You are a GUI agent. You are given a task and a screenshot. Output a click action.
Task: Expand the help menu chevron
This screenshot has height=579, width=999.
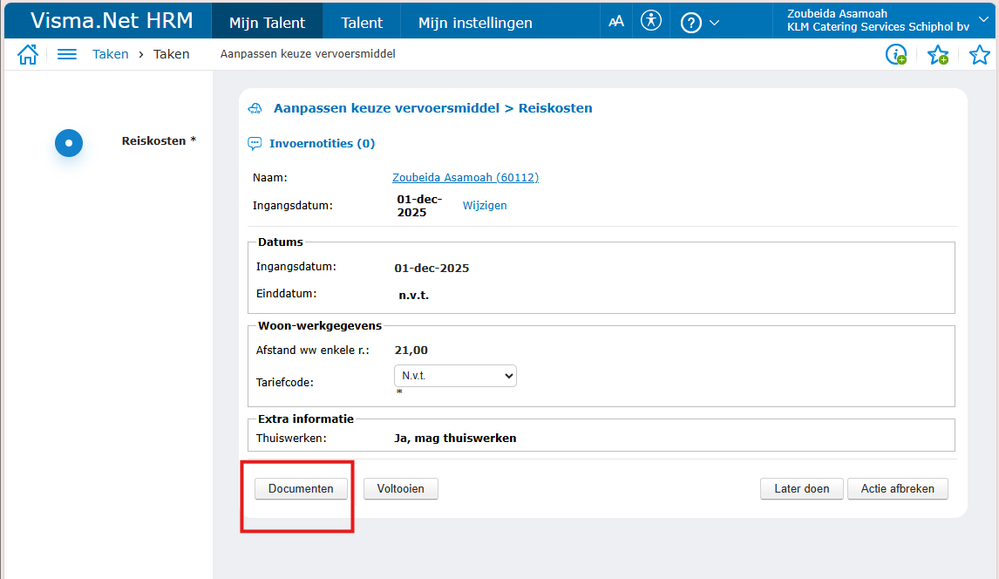pos(714,22)
